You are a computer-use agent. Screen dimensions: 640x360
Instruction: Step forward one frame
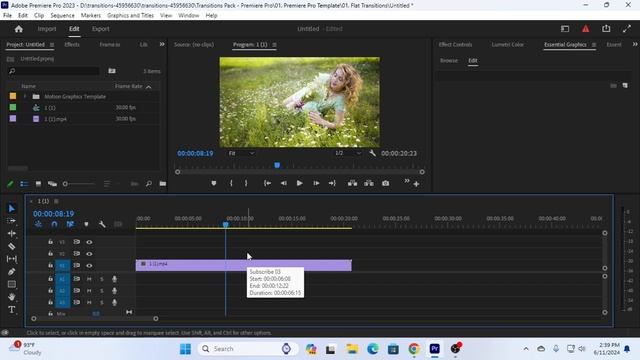pos(316,184)
